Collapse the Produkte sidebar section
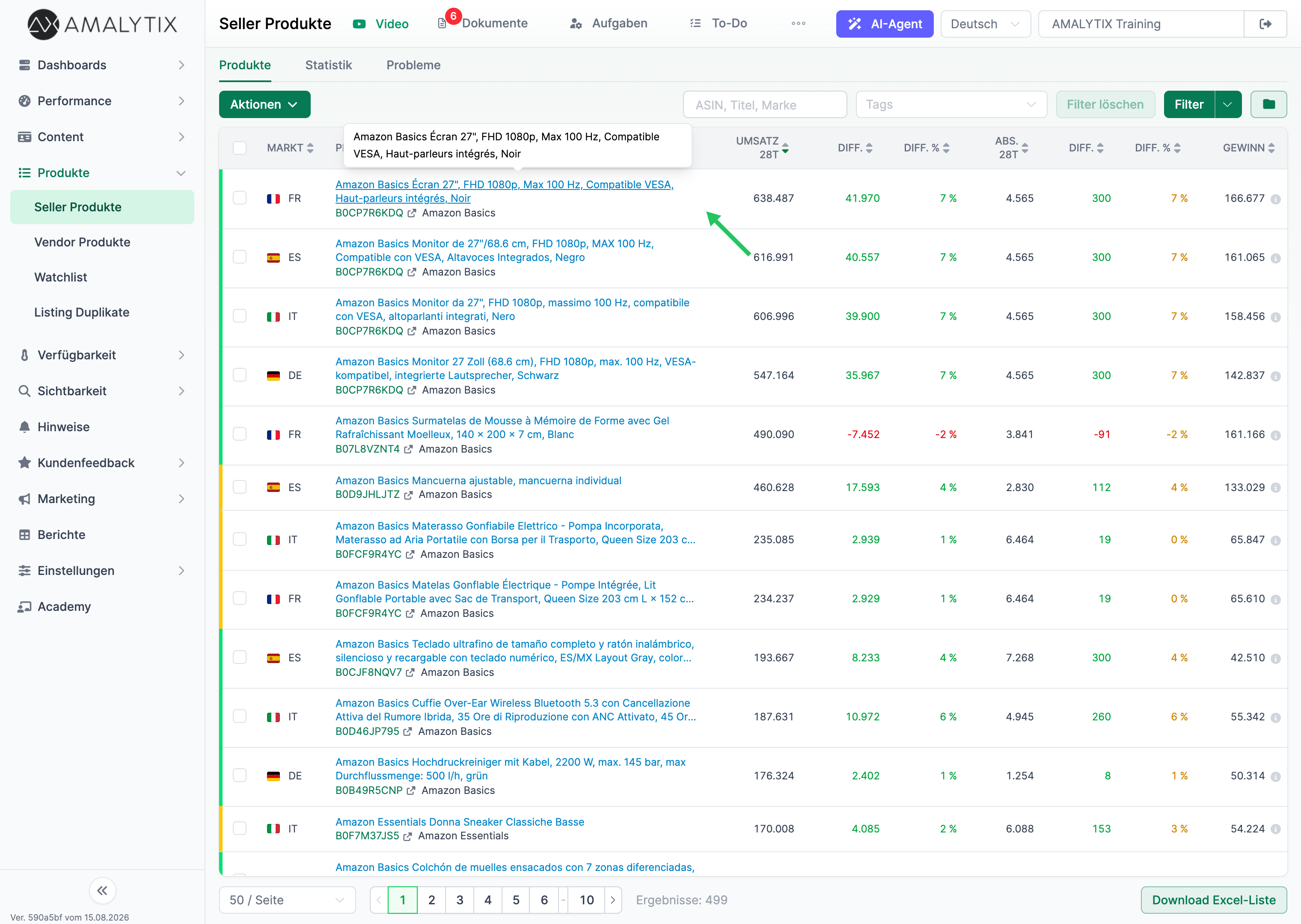The height and width of the screenshot is (924, 1301). tap(102, 172)
